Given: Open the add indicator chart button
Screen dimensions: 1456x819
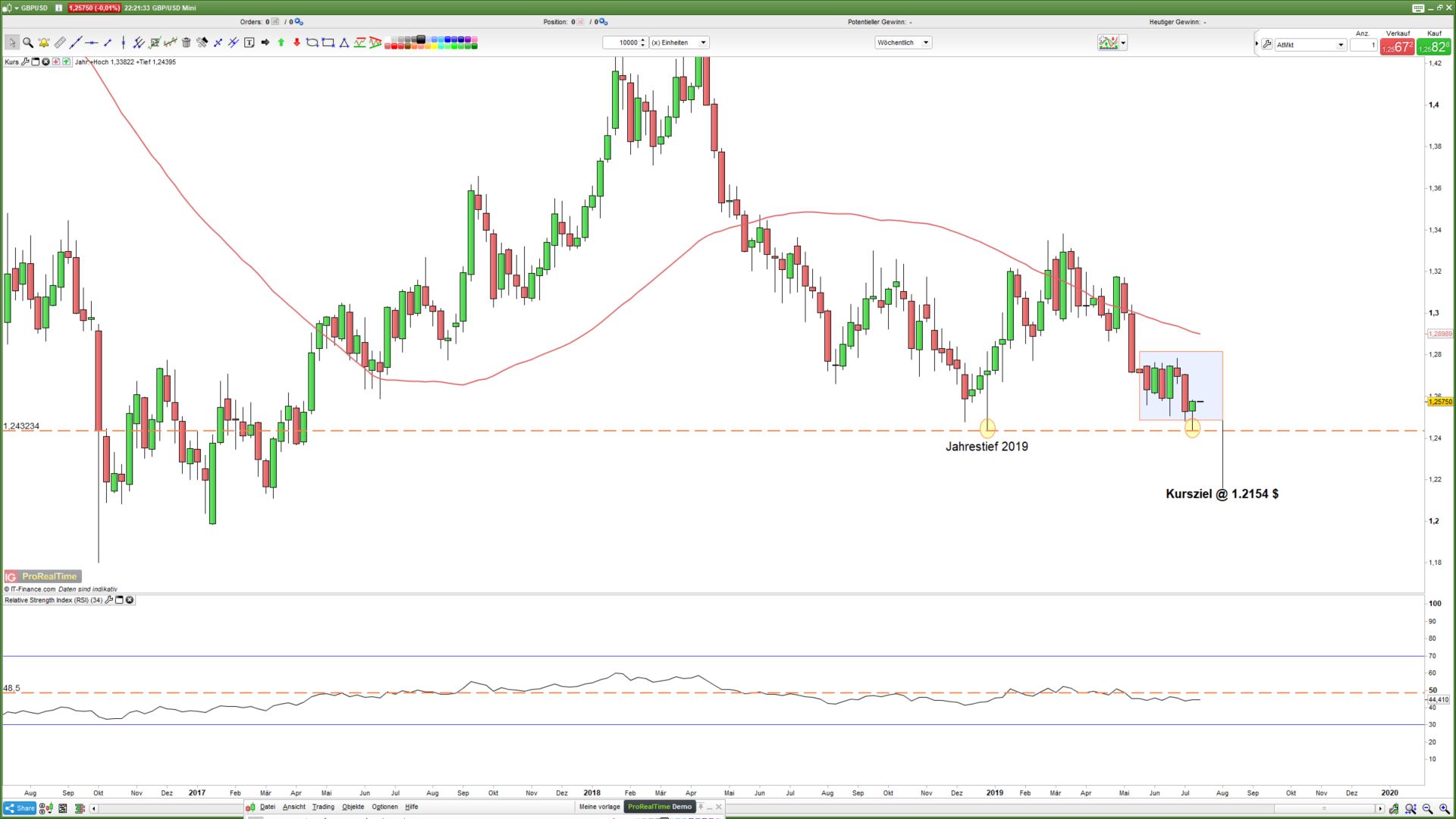Looking at the screenshot, I should [1108, 43].
